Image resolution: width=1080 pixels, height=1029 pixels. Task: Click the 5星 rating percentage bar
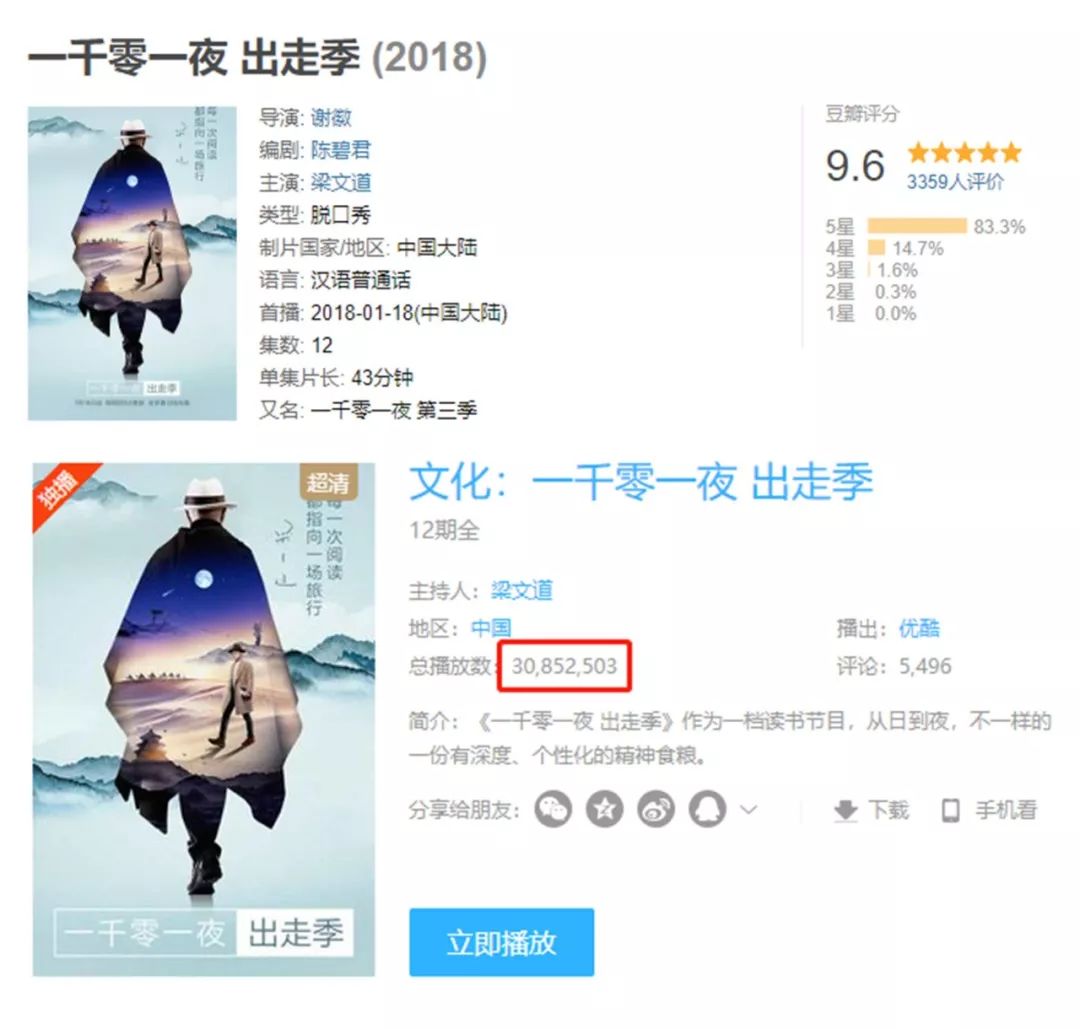point(917,226)
